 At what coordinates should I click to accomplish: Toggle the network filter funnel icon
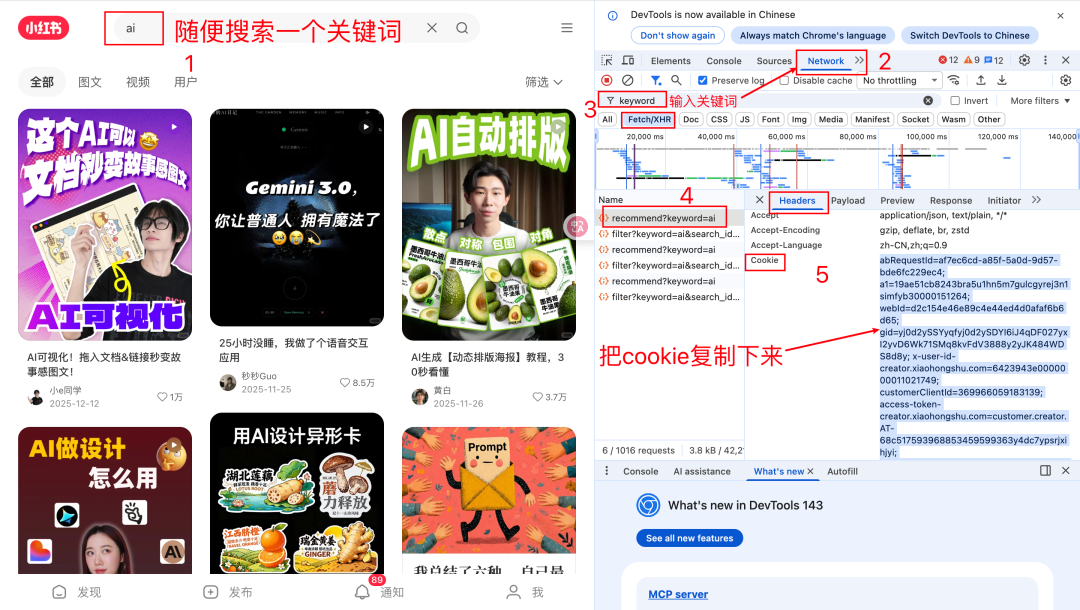656,81
